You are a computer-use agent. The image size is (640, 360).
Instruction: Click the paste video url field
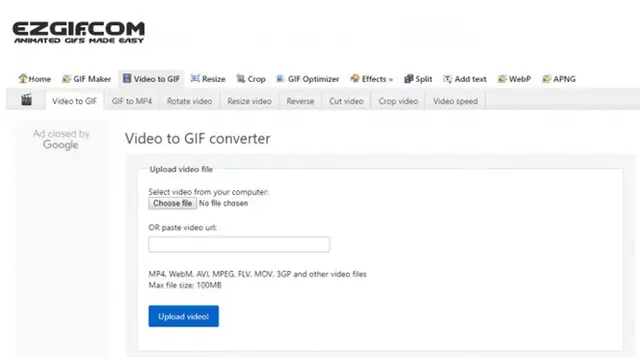point(239,244)
